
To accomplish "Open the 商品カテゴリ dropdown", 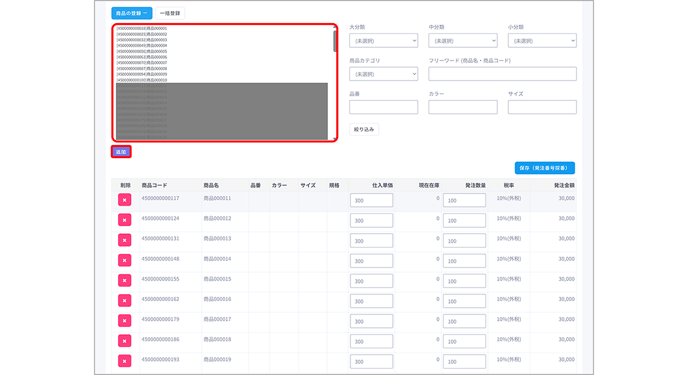I will (383, 74).
